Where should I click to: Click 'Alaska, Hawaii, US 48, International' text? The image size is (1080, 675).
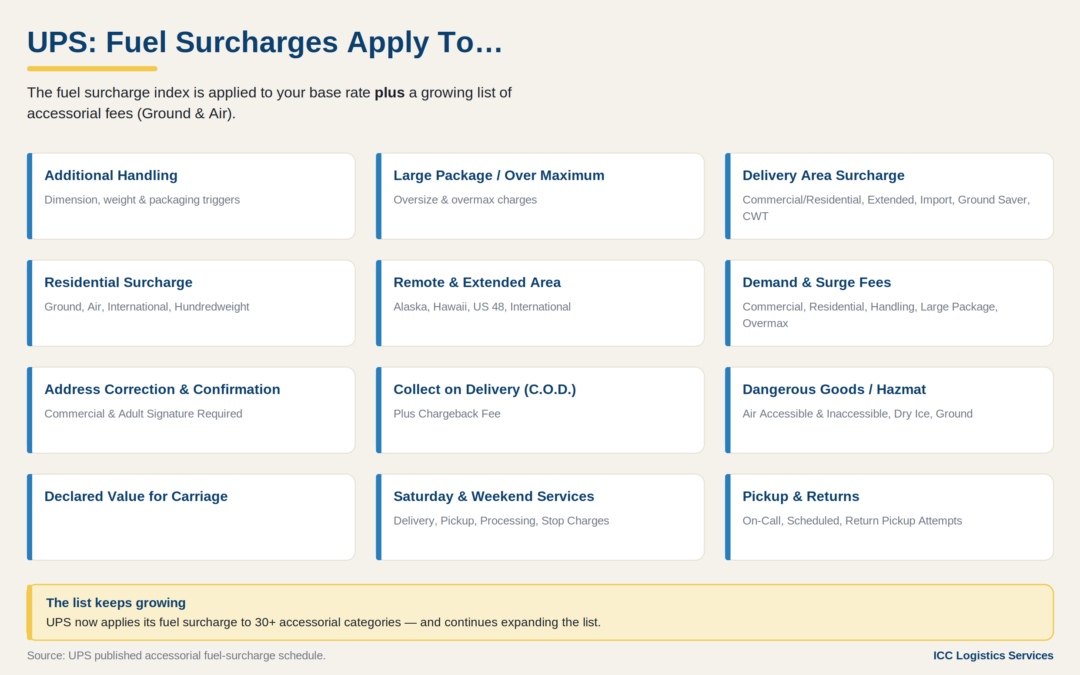pyautogui.click(x=482, y=307)
